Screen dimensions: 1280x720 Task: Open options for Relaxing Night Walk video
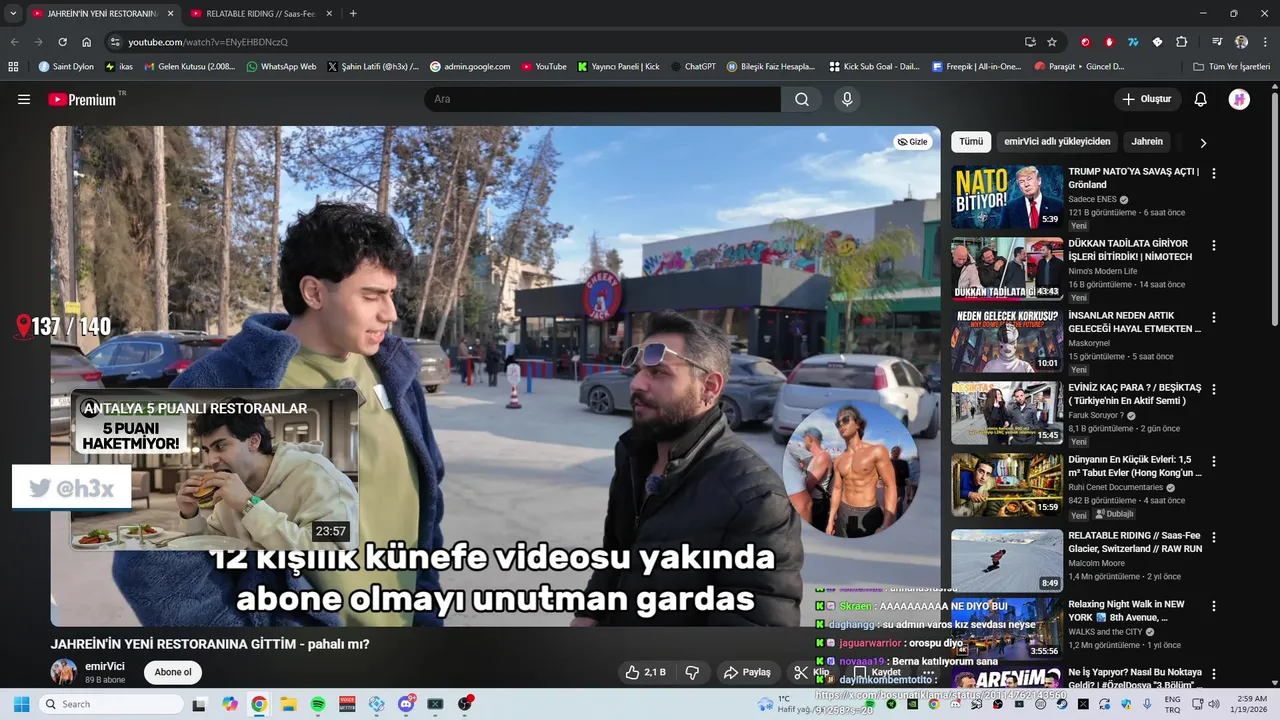coord(1214,606)
